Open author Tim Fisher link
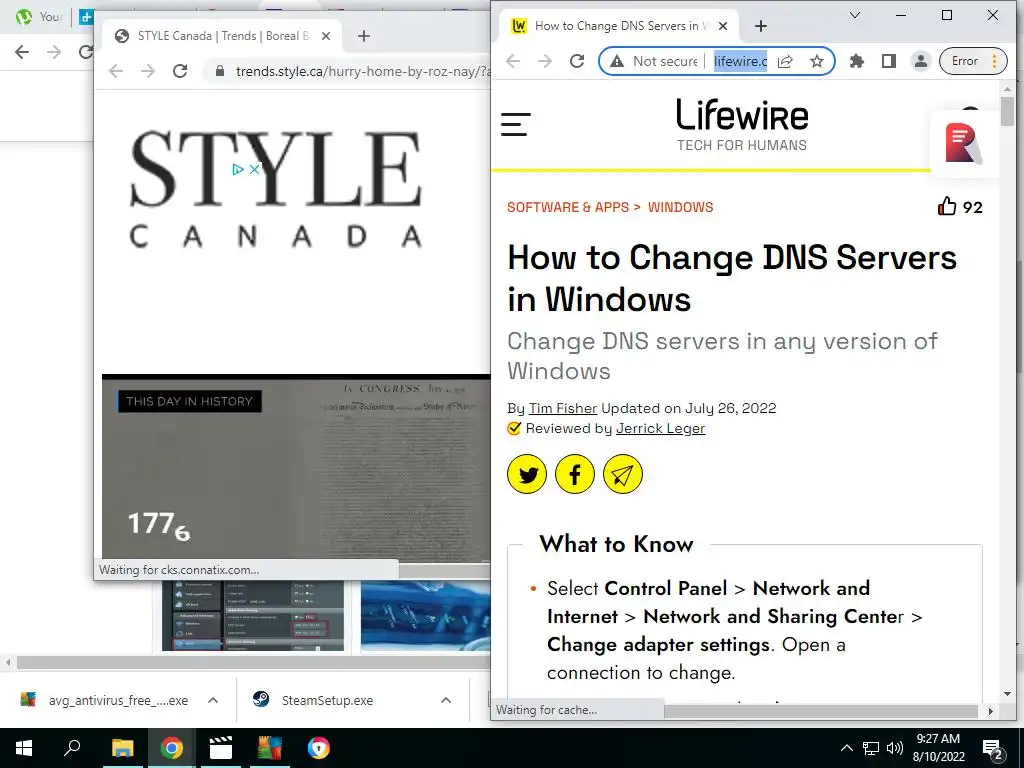The height and width of the screenshot is (768, 1024). 563,408
